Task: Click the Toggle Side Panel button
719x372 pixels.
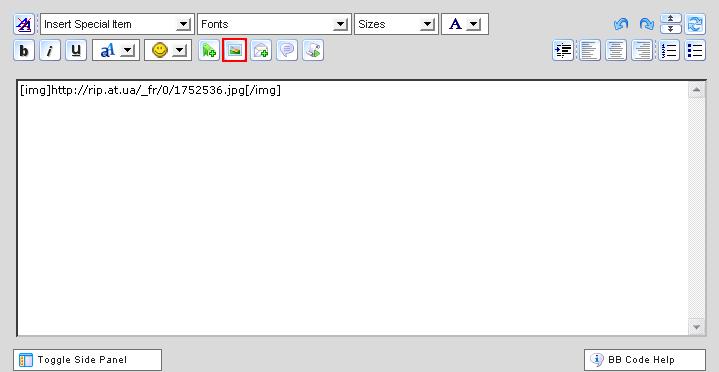Action: (x=88, y=360)
